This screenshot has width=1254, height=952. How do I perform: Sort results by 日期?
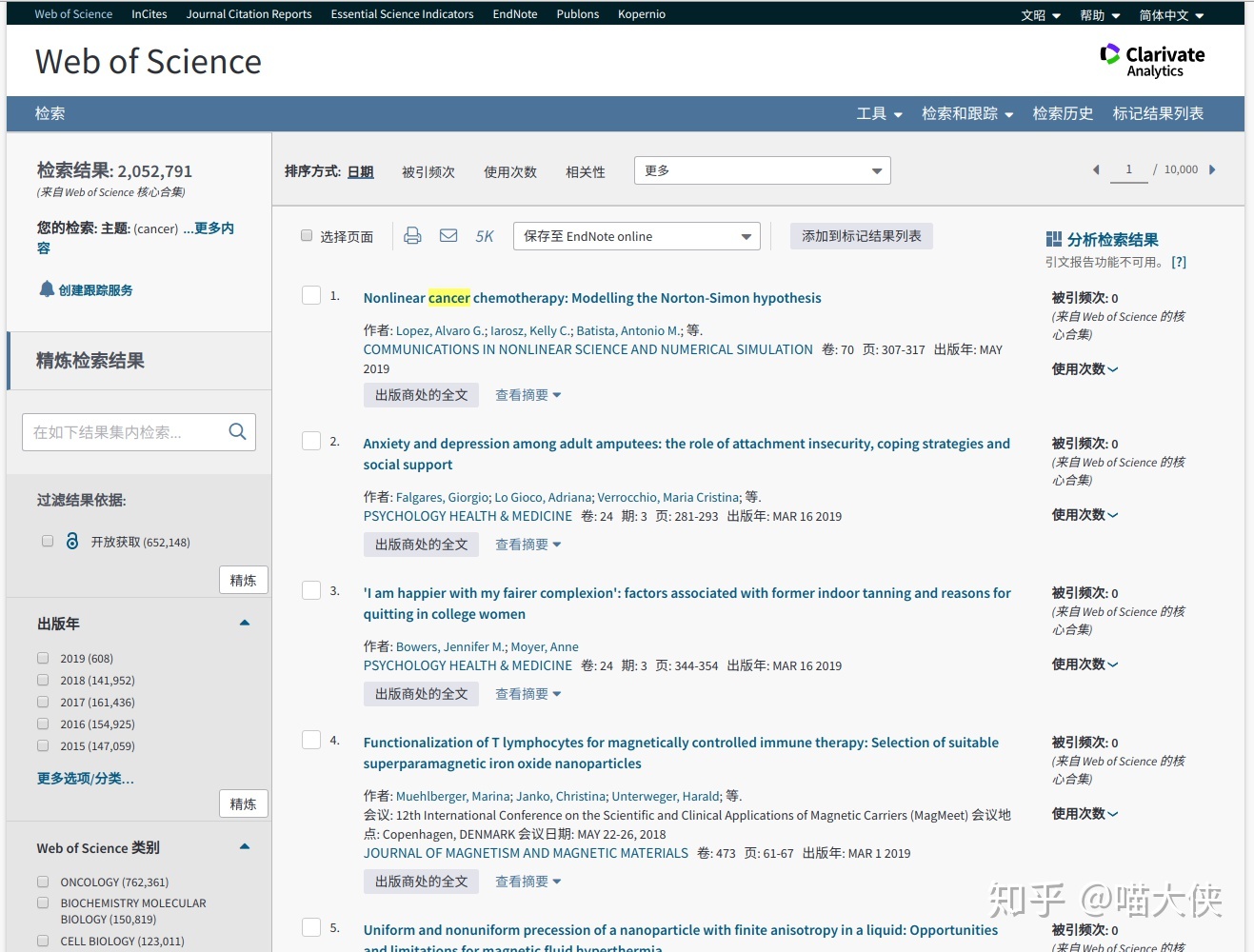361,171
